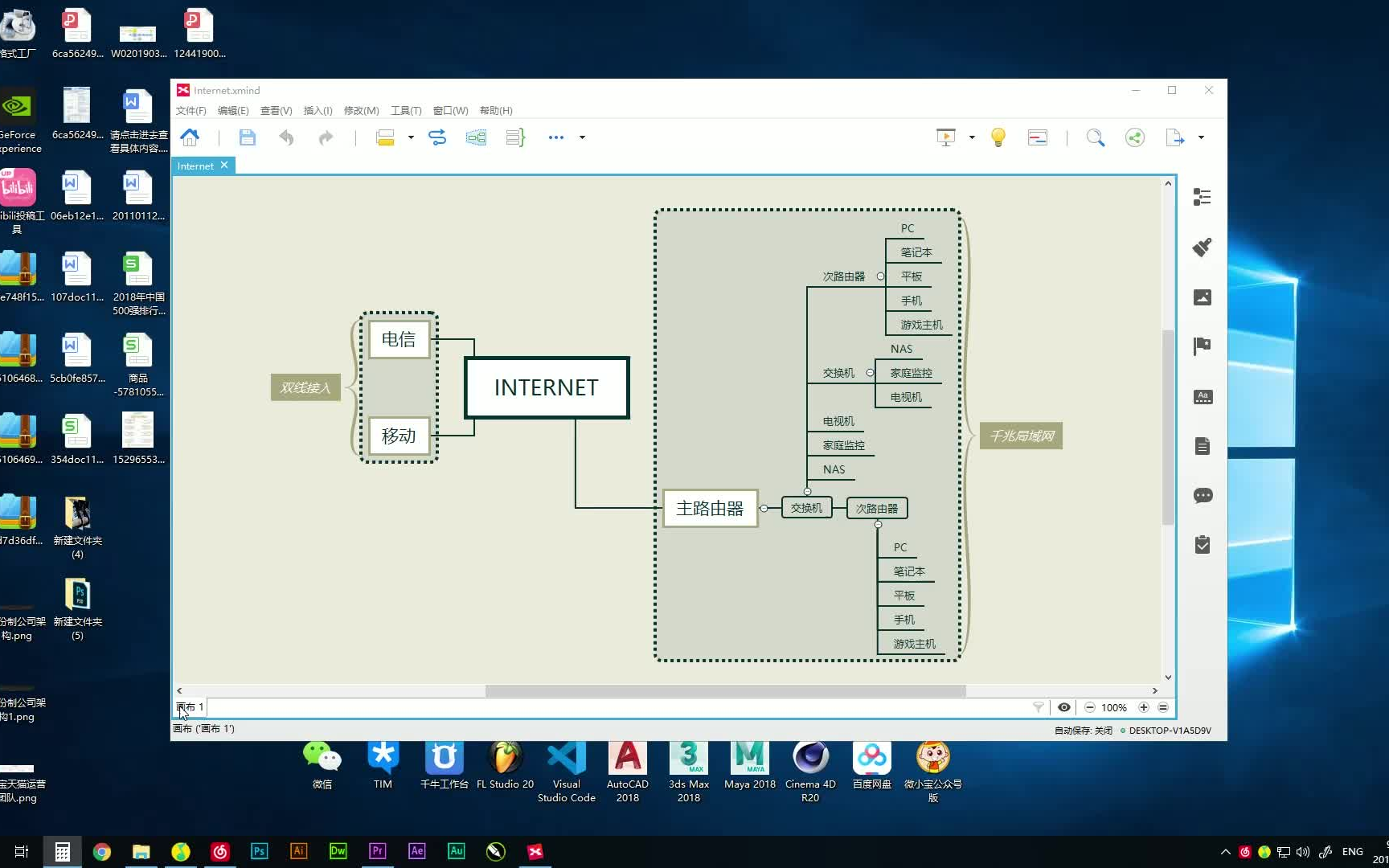
Task: Expand the presentation mode dropdown arrow
Action: point(971,137)
